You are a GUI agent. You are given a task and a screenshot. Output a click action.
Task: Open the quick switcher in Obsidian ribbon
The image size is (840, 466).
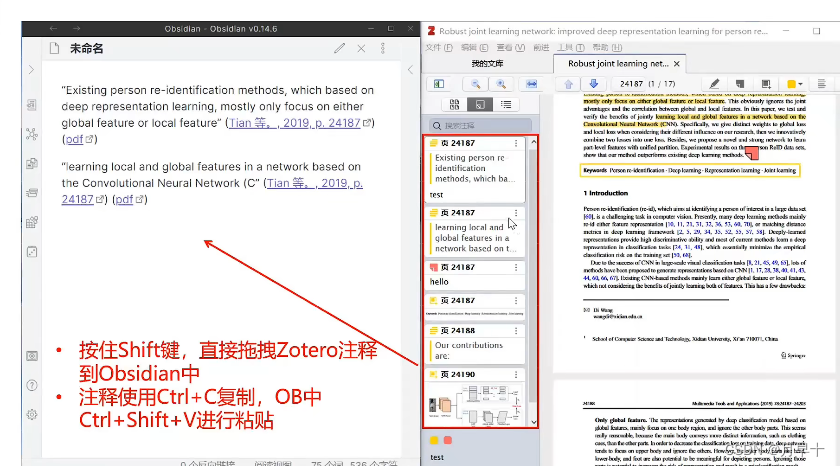coord(32,104)
